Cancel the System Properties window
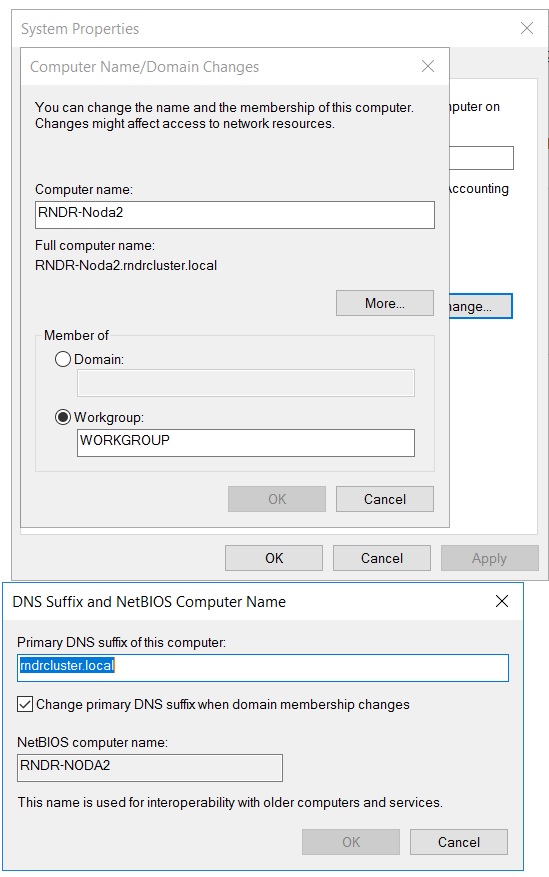 coord(382,558)
